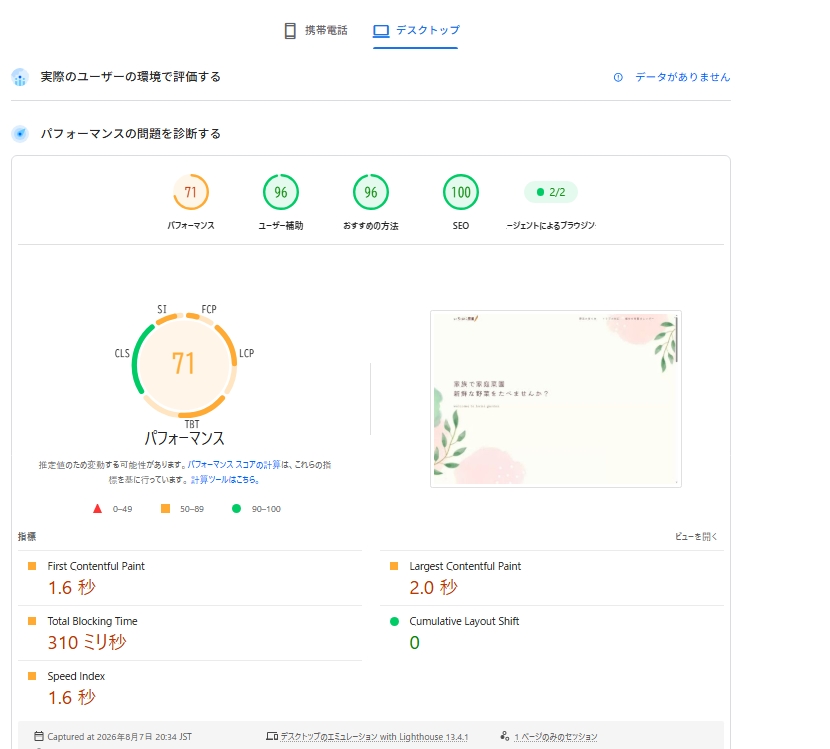
Task: Jump to the 96 ユーザー補助 gauge
Action: pos(281,192)
